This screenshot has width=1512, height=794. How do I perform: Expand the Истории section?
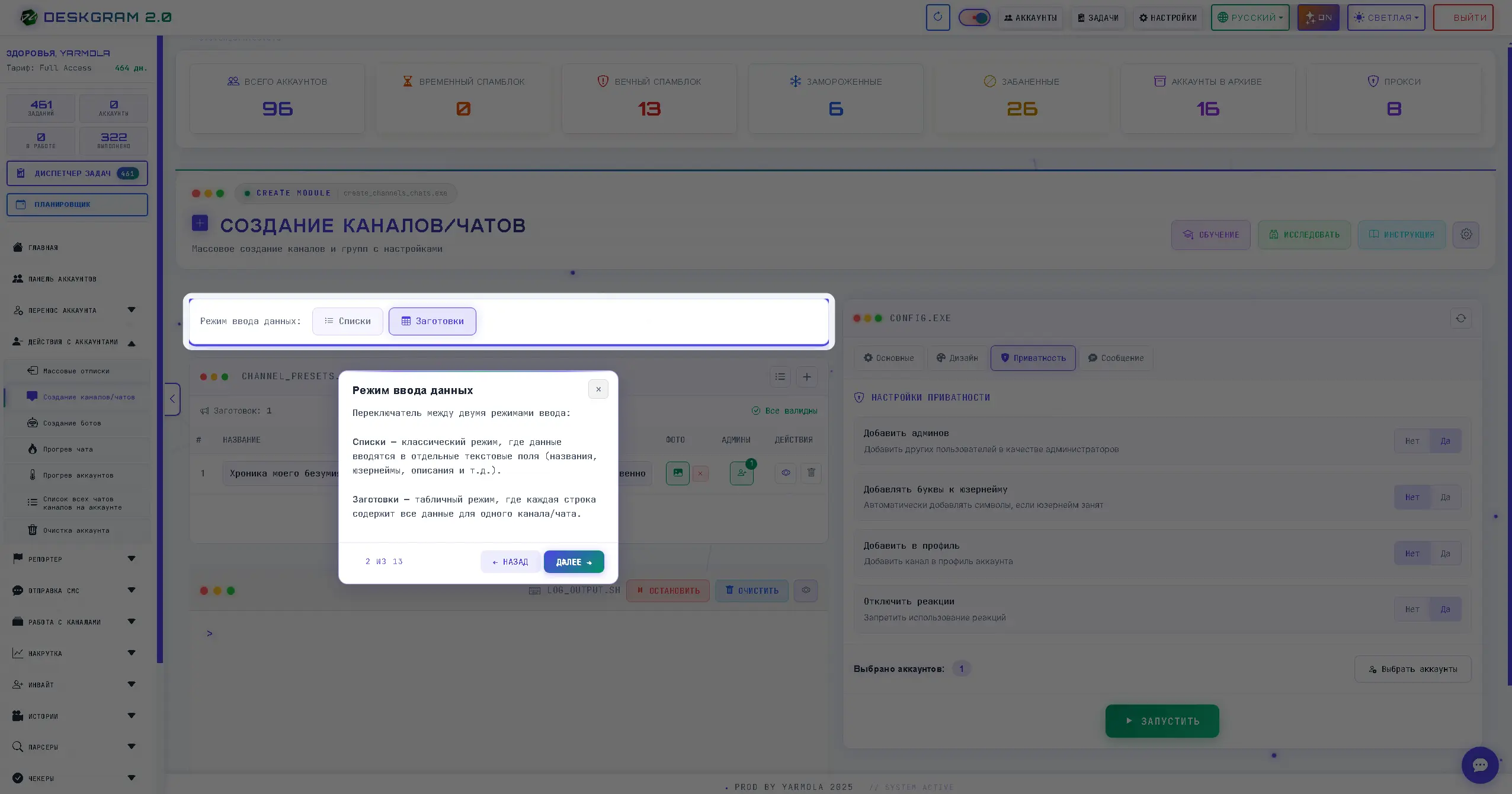pyautogui.click(x=74, y=716)
